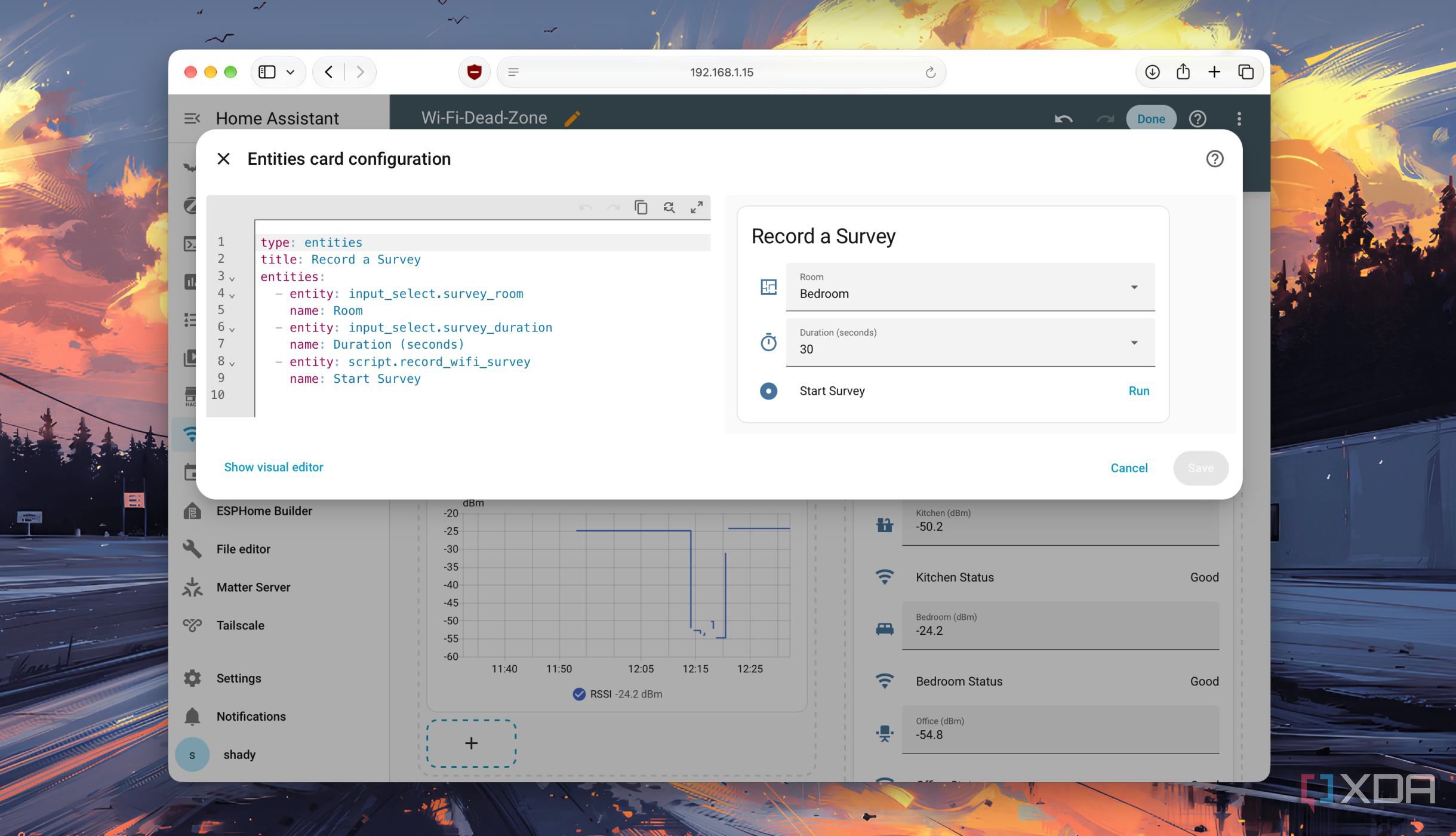Collapse the Home Assistant sidebar menu
The image size is (1456, 836).
[x=192, y=118]
